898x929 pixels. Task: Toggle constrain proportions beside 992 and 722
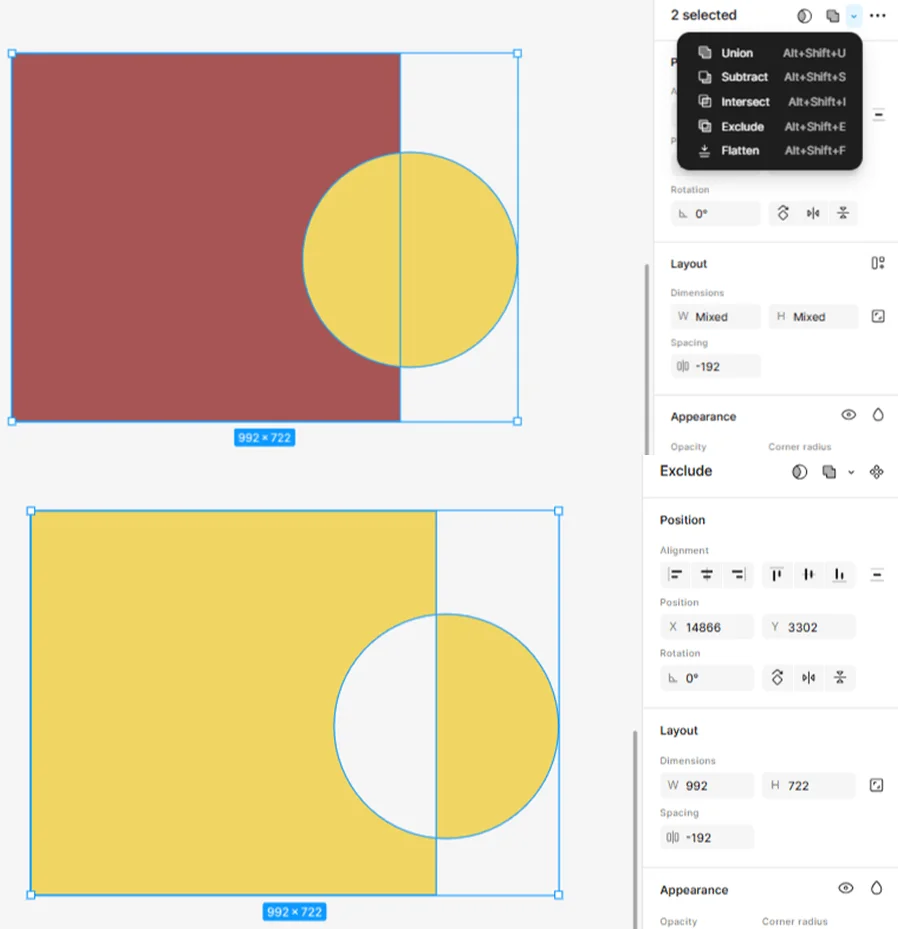coord(876,786)
